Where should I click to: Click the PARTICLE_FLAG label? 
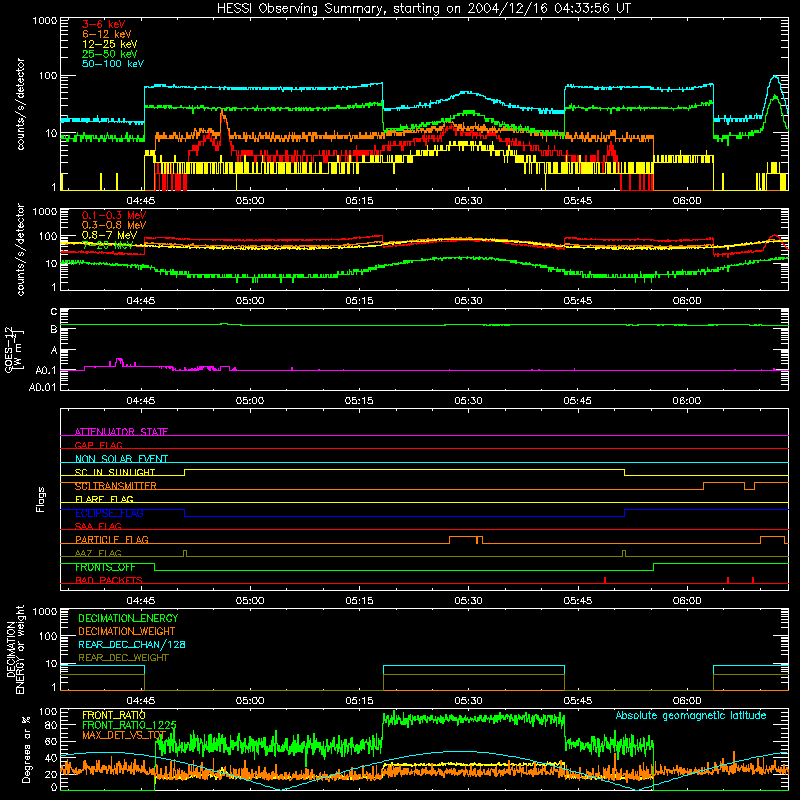[112, 539]
